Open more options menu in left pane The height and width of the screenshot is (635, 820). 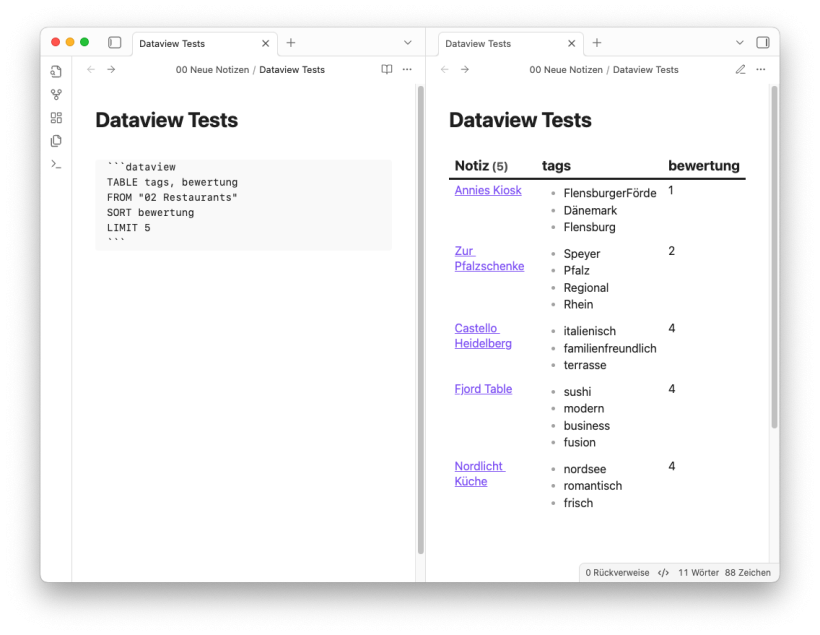click(407, 70)
